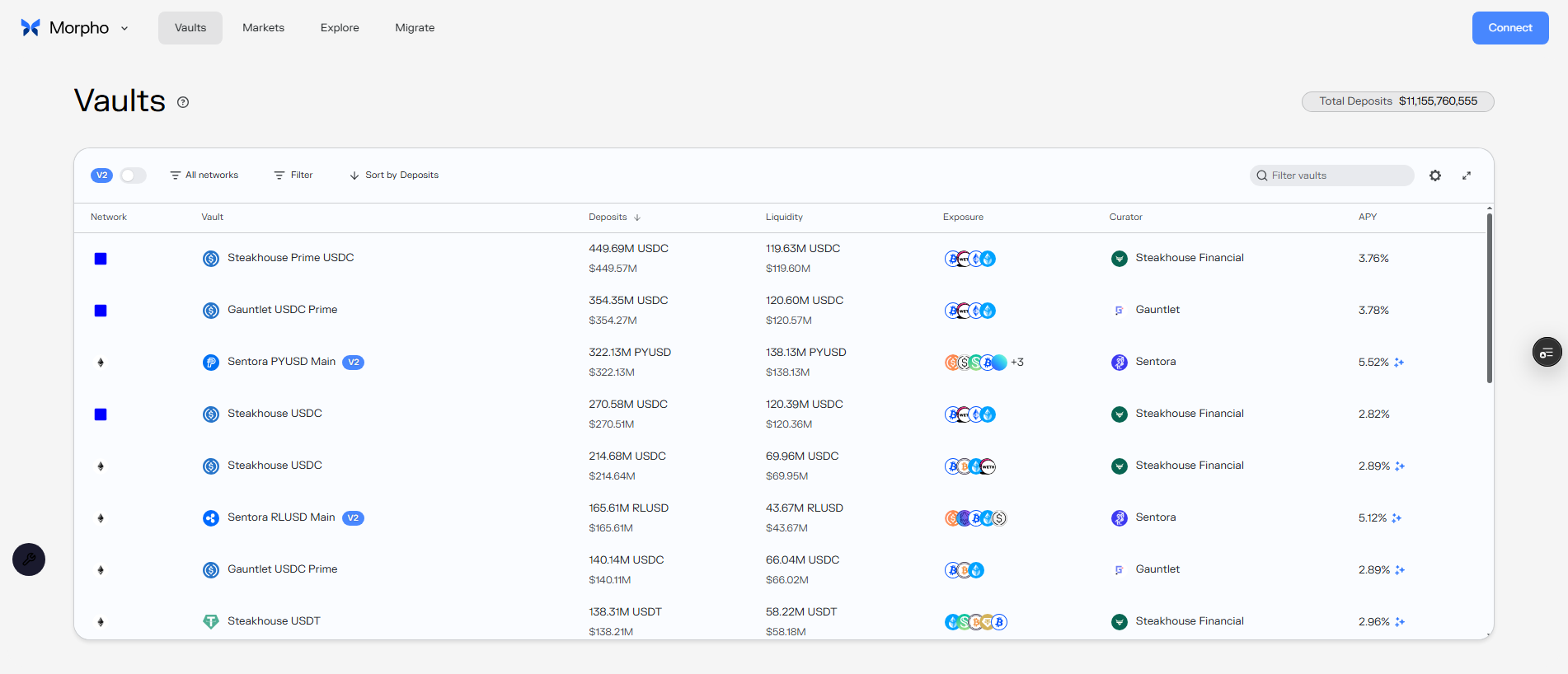Click the +3 exposure overflow indicator
Image resolution: width=1568 pixels, height=674 pixels.
1017,363
